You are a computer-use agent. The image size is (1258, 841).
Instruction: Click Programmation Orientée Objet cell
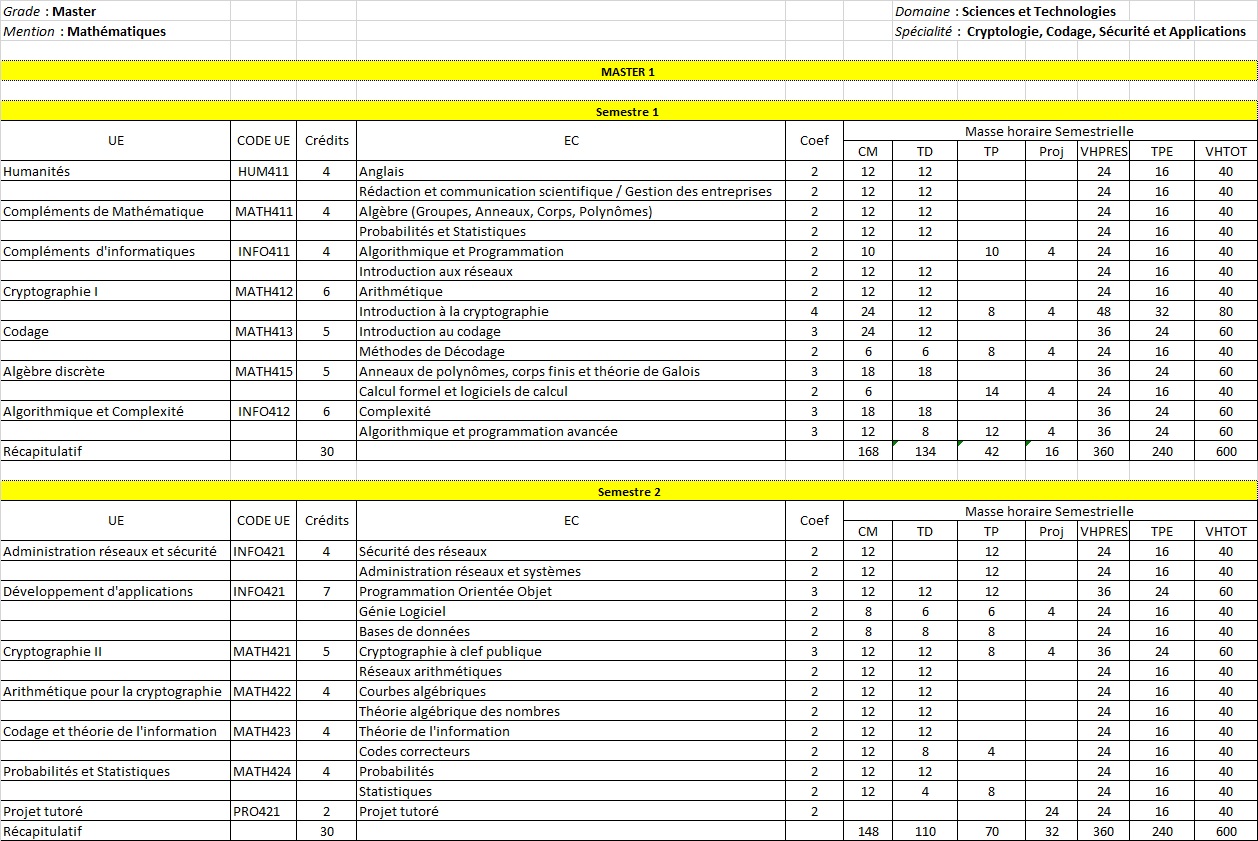pyautogui.click(x=571, y=591)
